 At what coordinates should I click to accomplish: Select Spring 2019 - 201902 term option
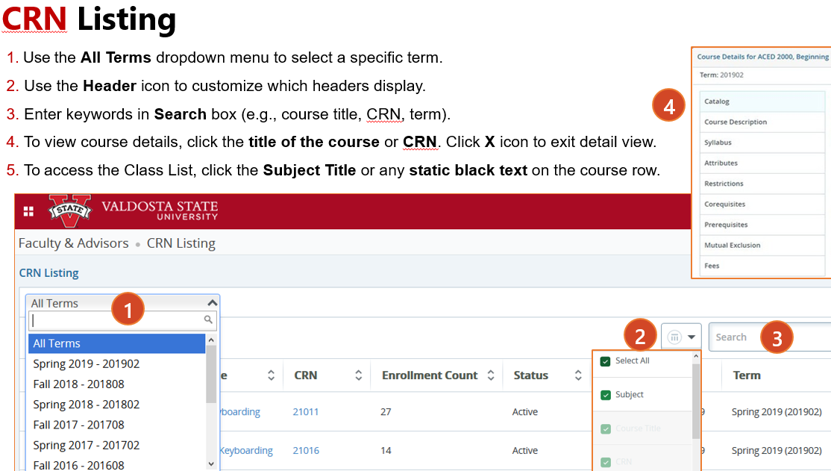[86, 364]
